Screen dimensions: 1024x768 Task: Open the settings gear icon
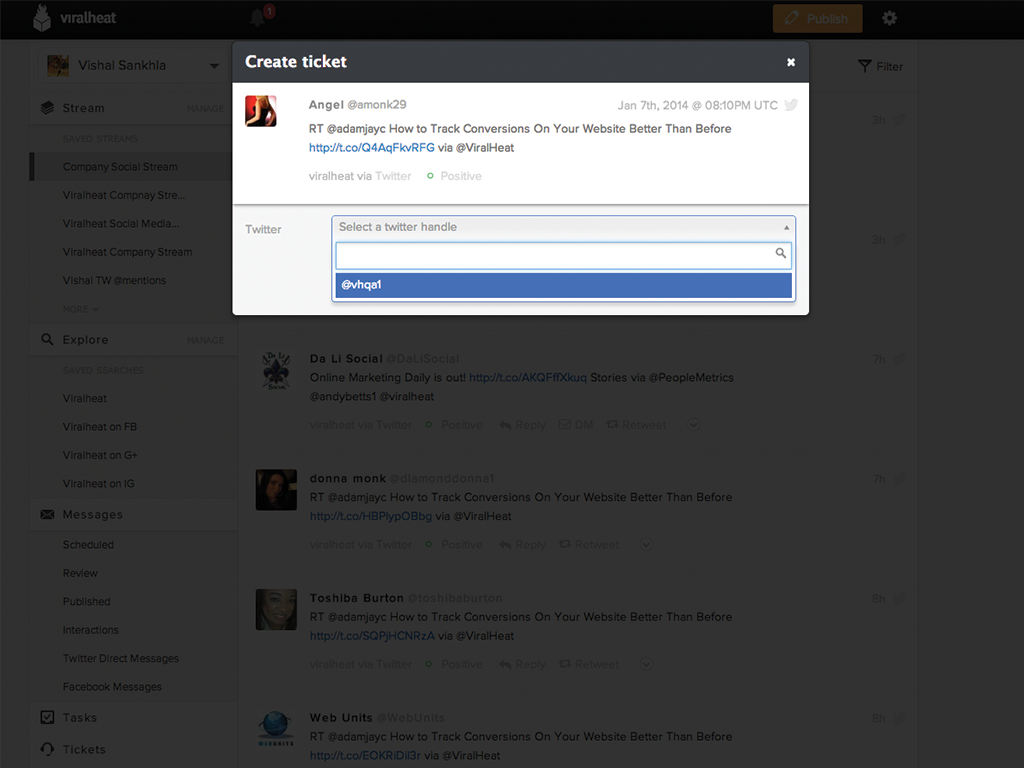point(889,18)
